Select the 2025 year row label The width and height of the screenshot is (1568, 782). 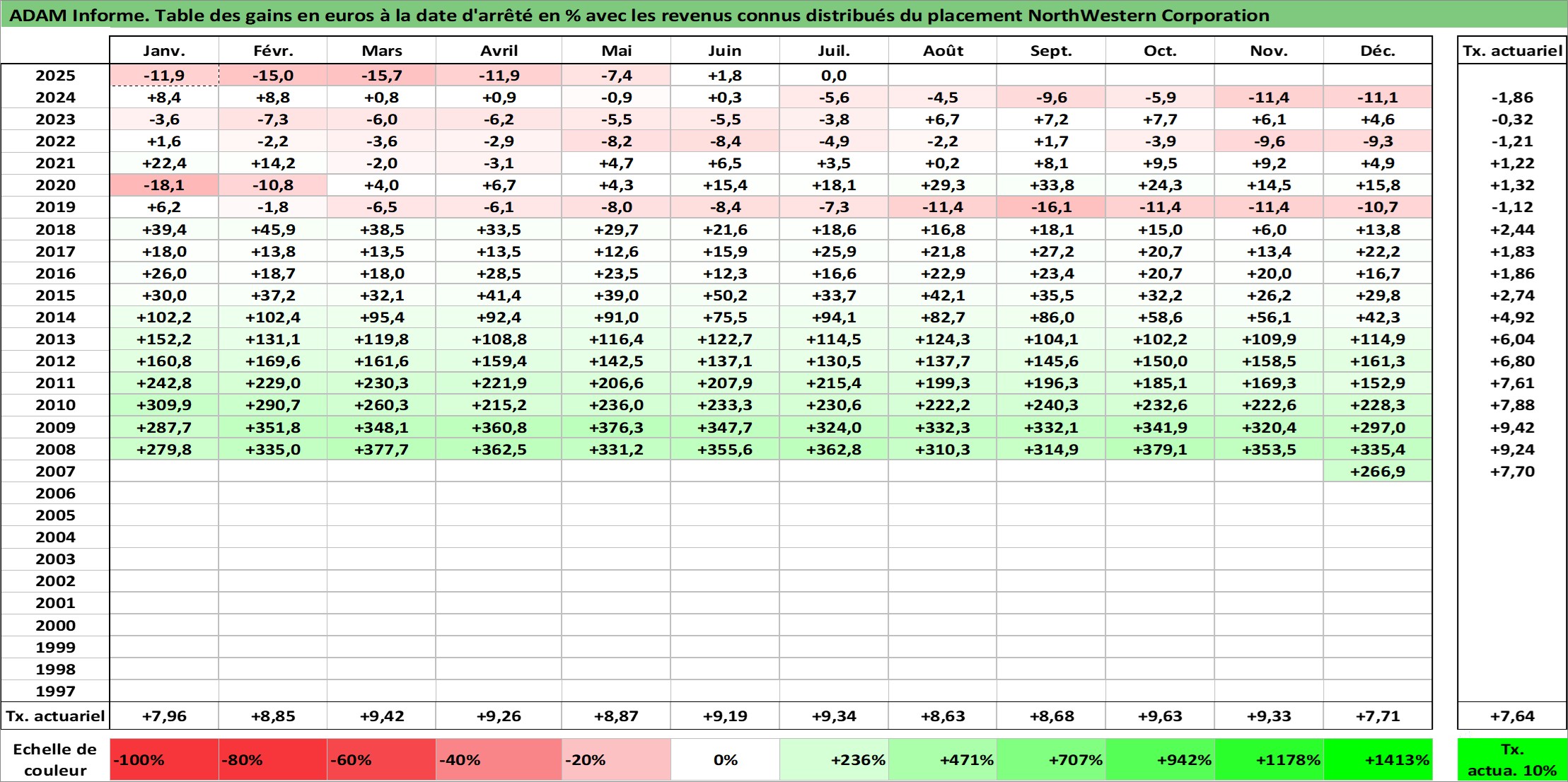[55, 76]
